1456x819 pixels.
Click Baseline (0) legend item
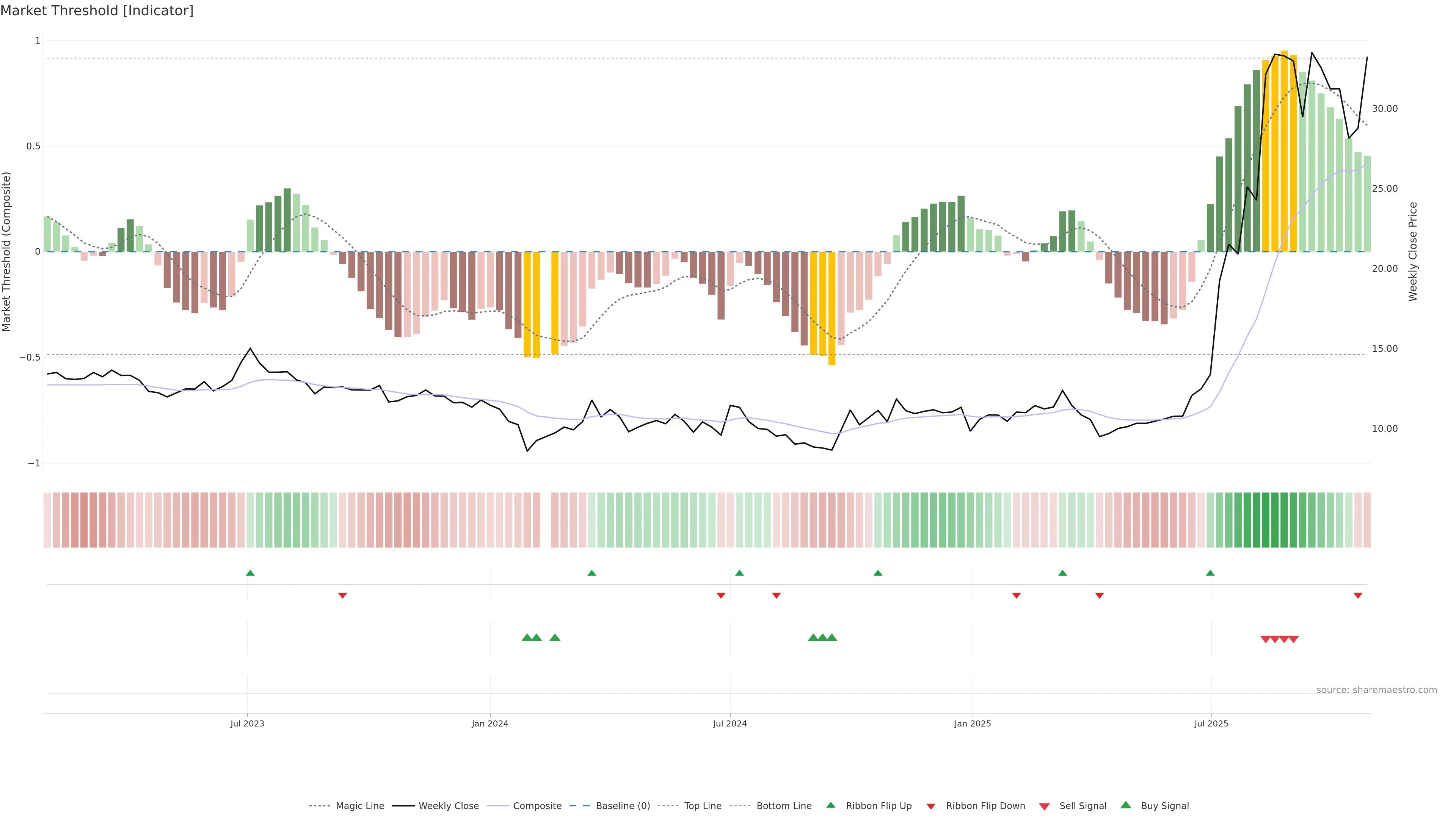pyautogui.click(x=622, y=806)
